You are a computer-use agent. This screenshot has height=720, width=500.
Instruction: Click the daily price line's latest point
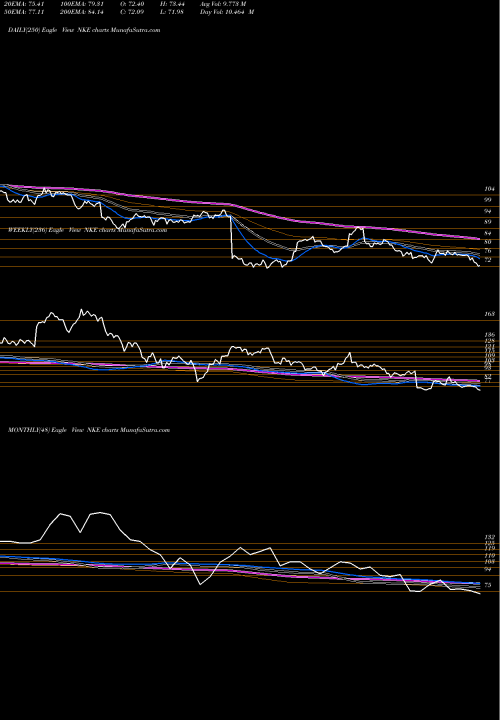coord(479,266)
